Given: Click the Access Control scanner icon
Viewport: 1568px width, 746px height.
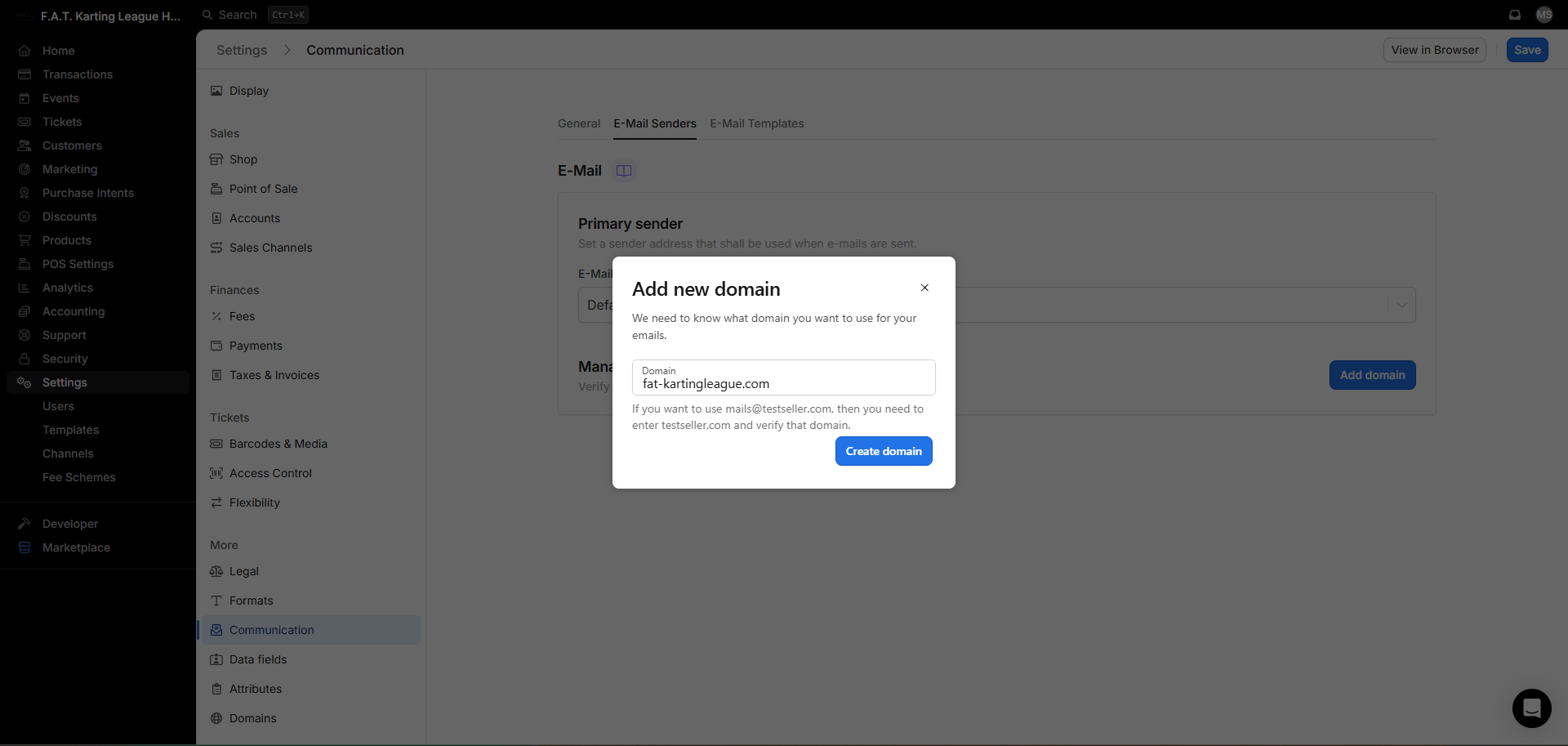Looking at the screenshot, I should [x=216, y=473].
